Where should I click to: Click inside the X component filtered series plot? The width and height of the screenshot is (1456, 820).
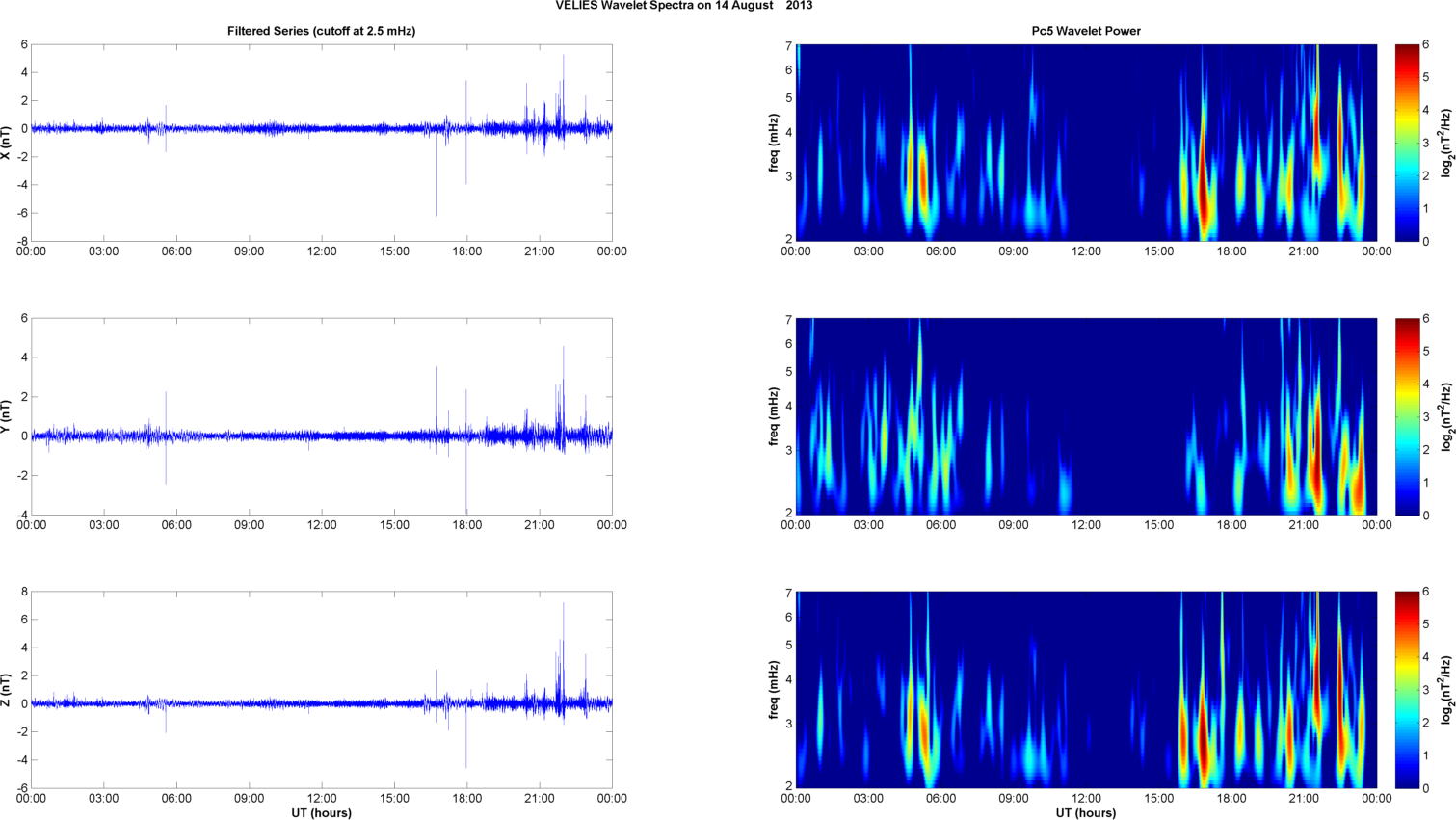322,143
